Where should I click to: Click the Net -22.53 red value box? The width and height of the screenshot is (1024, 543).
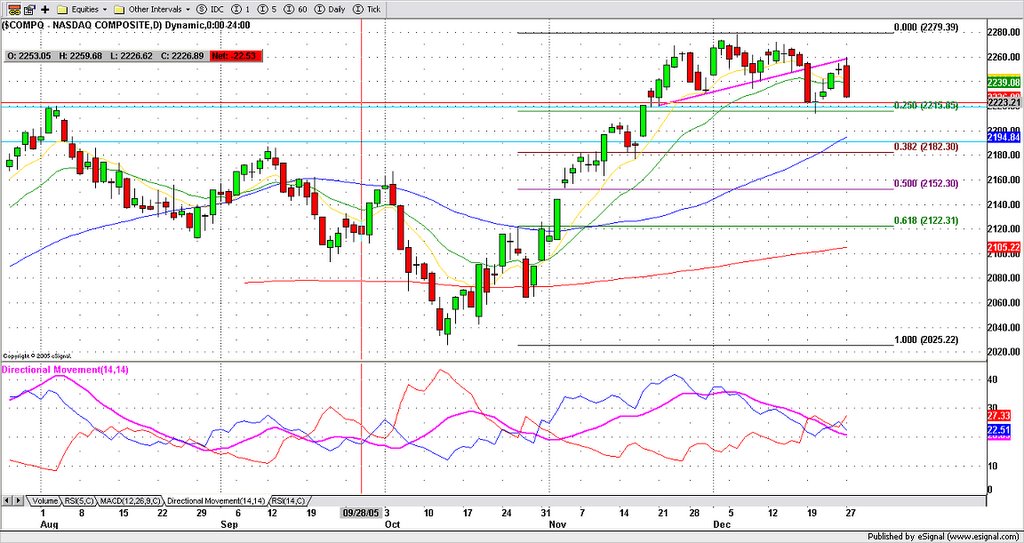coord(236,56)
